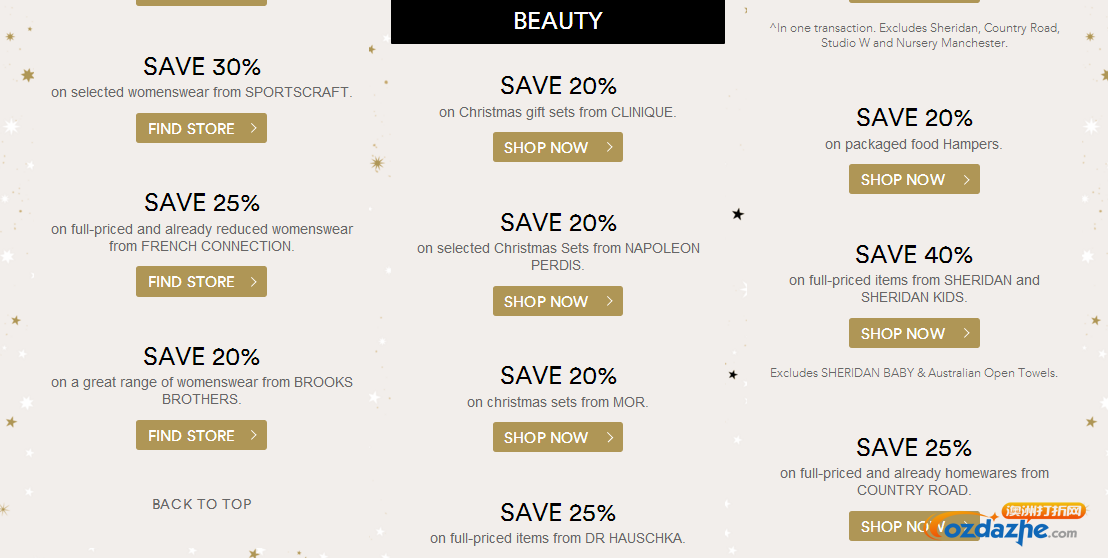Click SAVE 25% DR HAUSCHKA heading

[x=558, y=512]
